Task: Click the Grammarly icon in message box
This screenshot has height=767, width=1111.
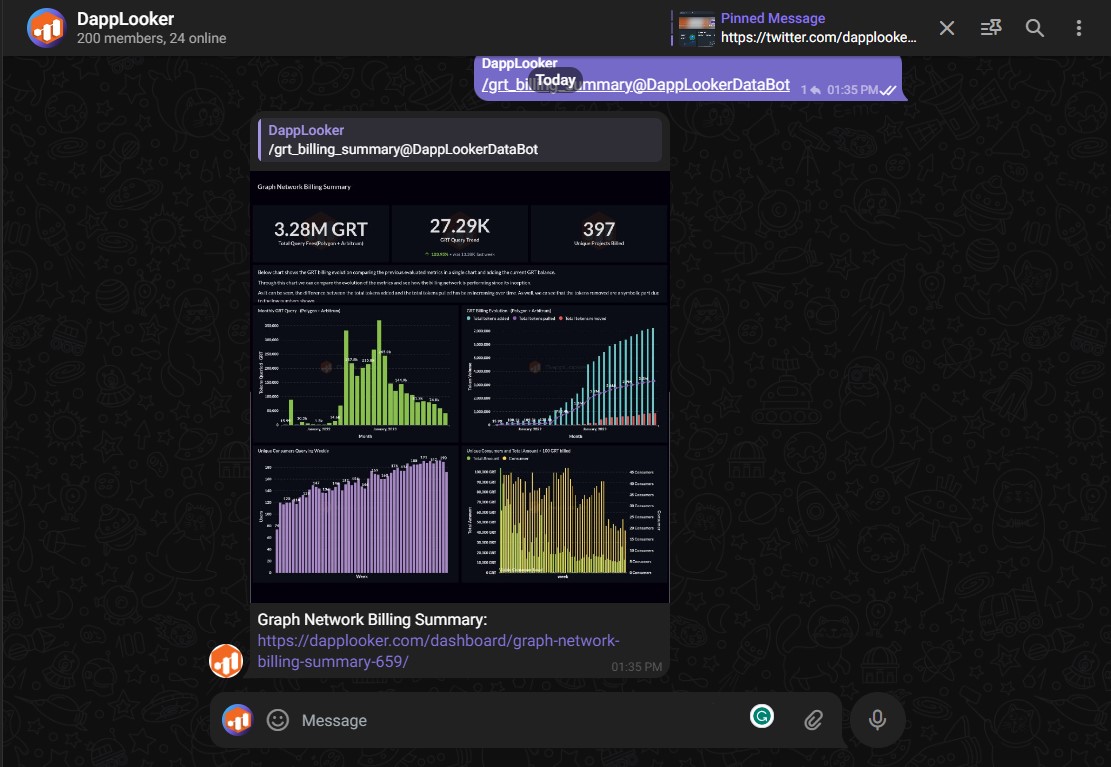Action: [762, 716]
